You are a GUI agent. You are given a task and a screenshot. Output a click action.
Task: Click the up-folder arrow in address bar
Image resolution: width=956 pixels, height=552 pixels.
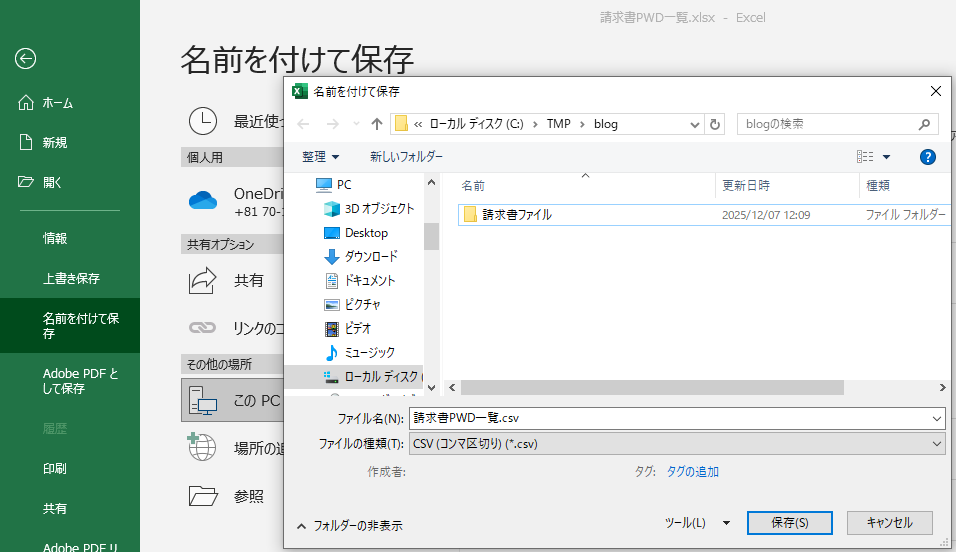tap(377, 124)
